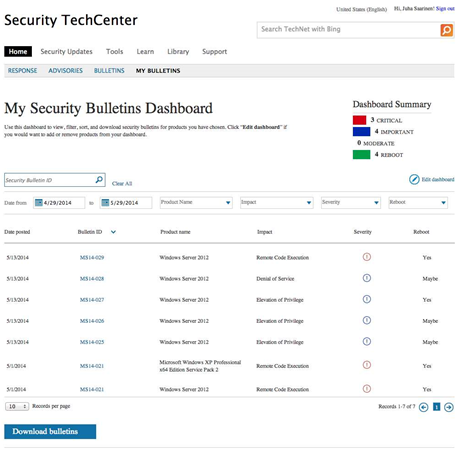Open the Support menu
The width and height of the screenshot is (460, 452).
(215, 52)
